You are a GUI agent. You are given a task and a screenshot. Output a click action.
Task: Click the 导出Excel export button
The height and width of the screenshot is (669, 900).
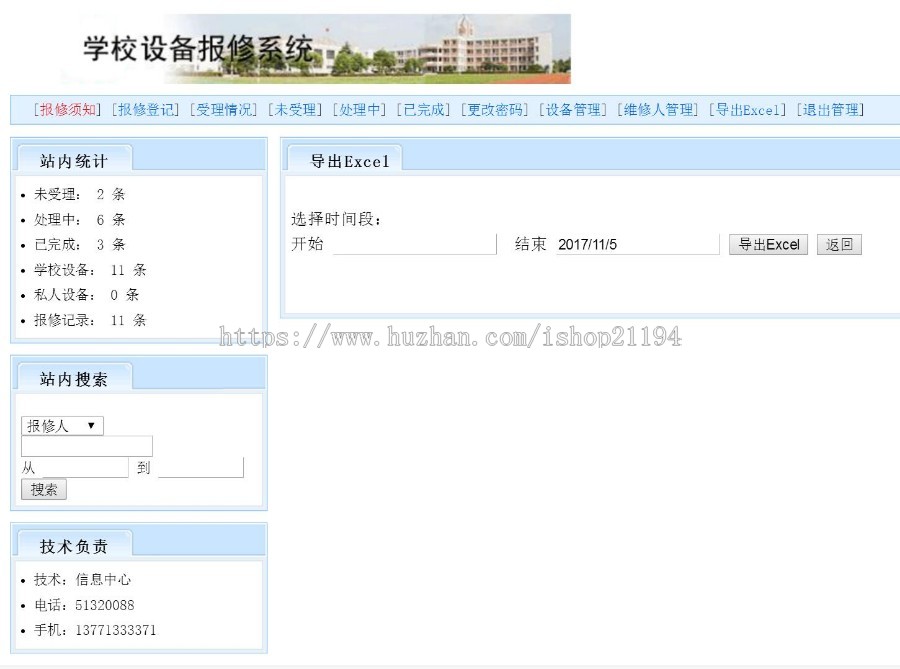(768, 243)
